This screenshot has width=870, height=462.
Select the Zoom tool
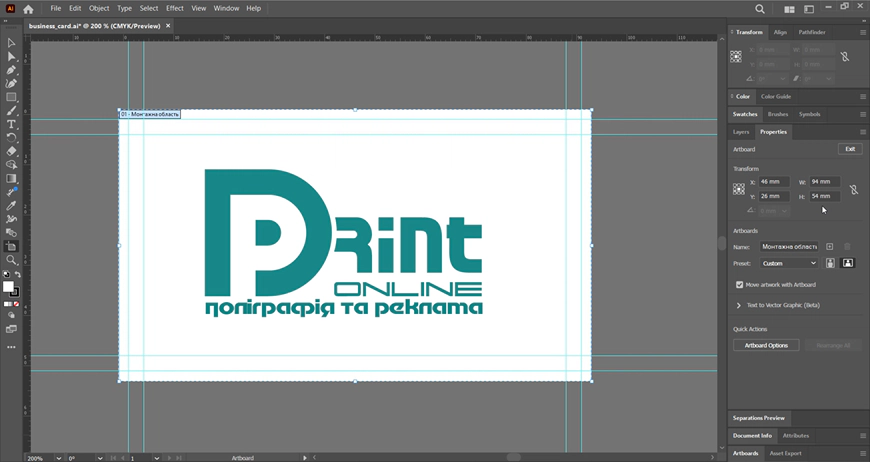coord(11,260)
